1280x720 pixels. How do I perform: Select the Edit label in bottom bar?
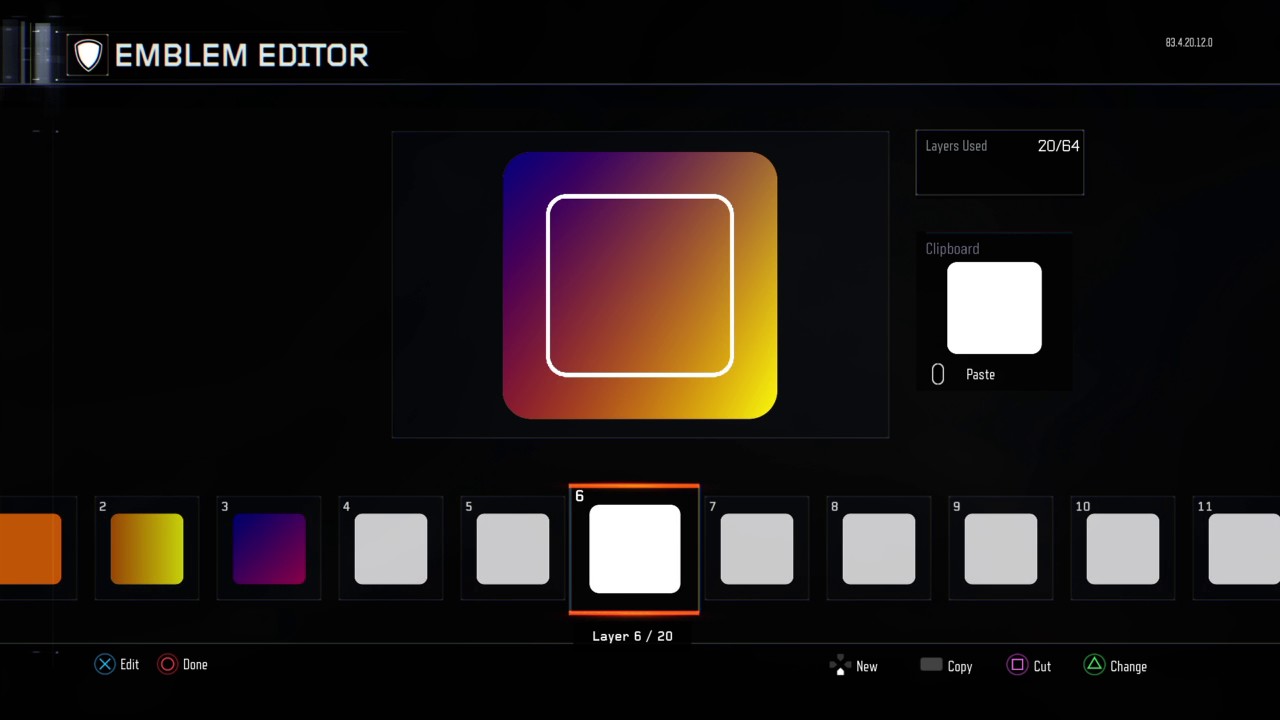(x=130, y=664)
